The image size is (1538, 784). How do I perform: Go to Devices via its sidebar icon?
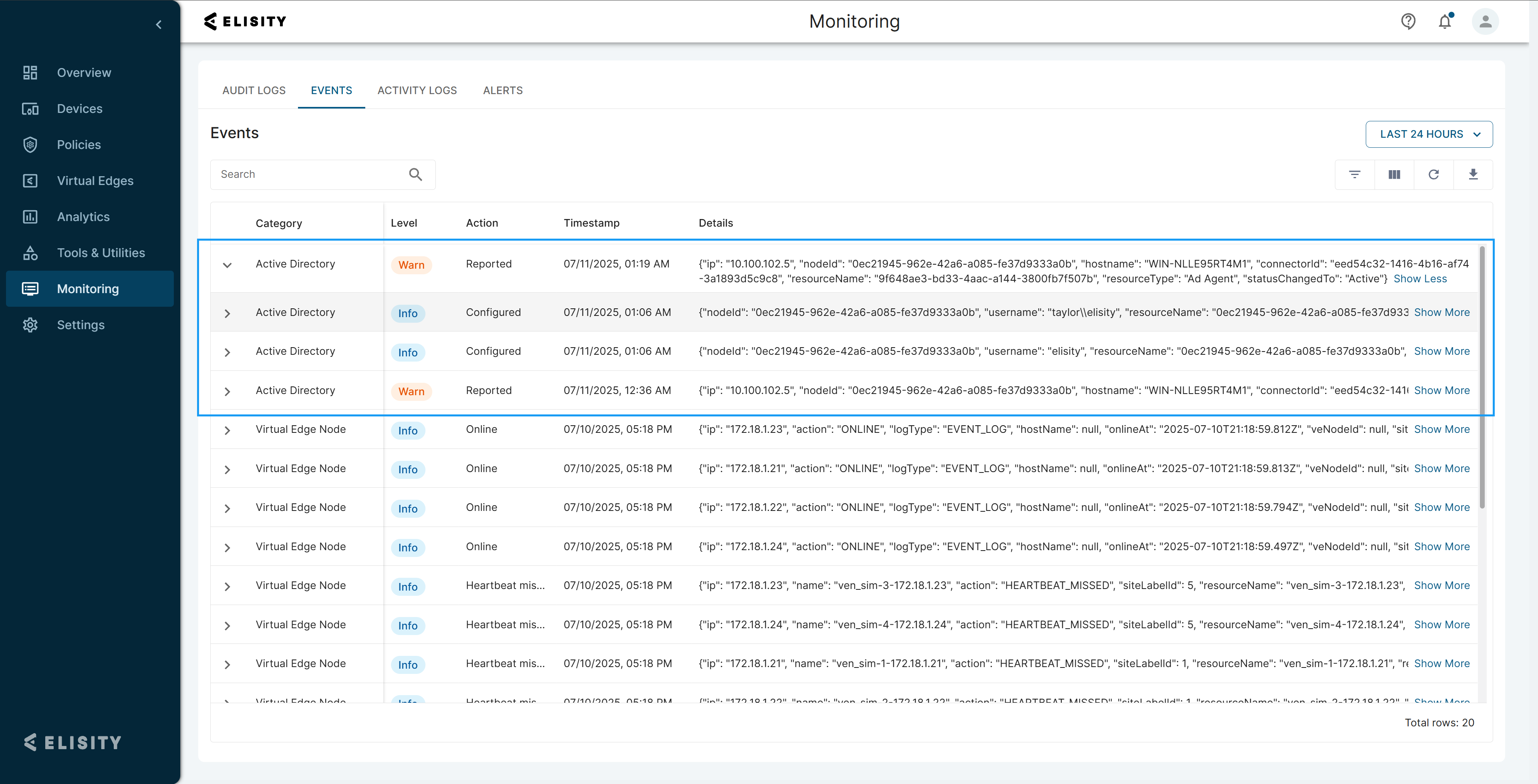point(30,109)
